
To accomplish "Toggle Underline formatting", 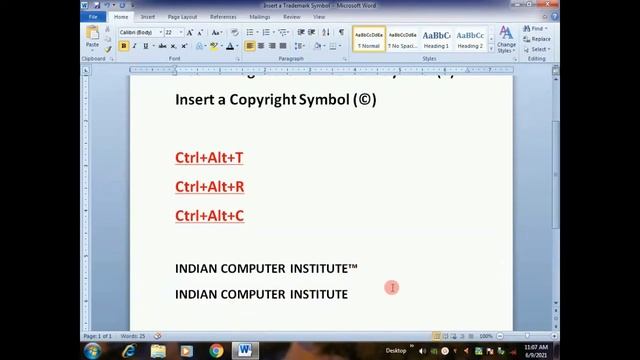I will tap(145, 46).
